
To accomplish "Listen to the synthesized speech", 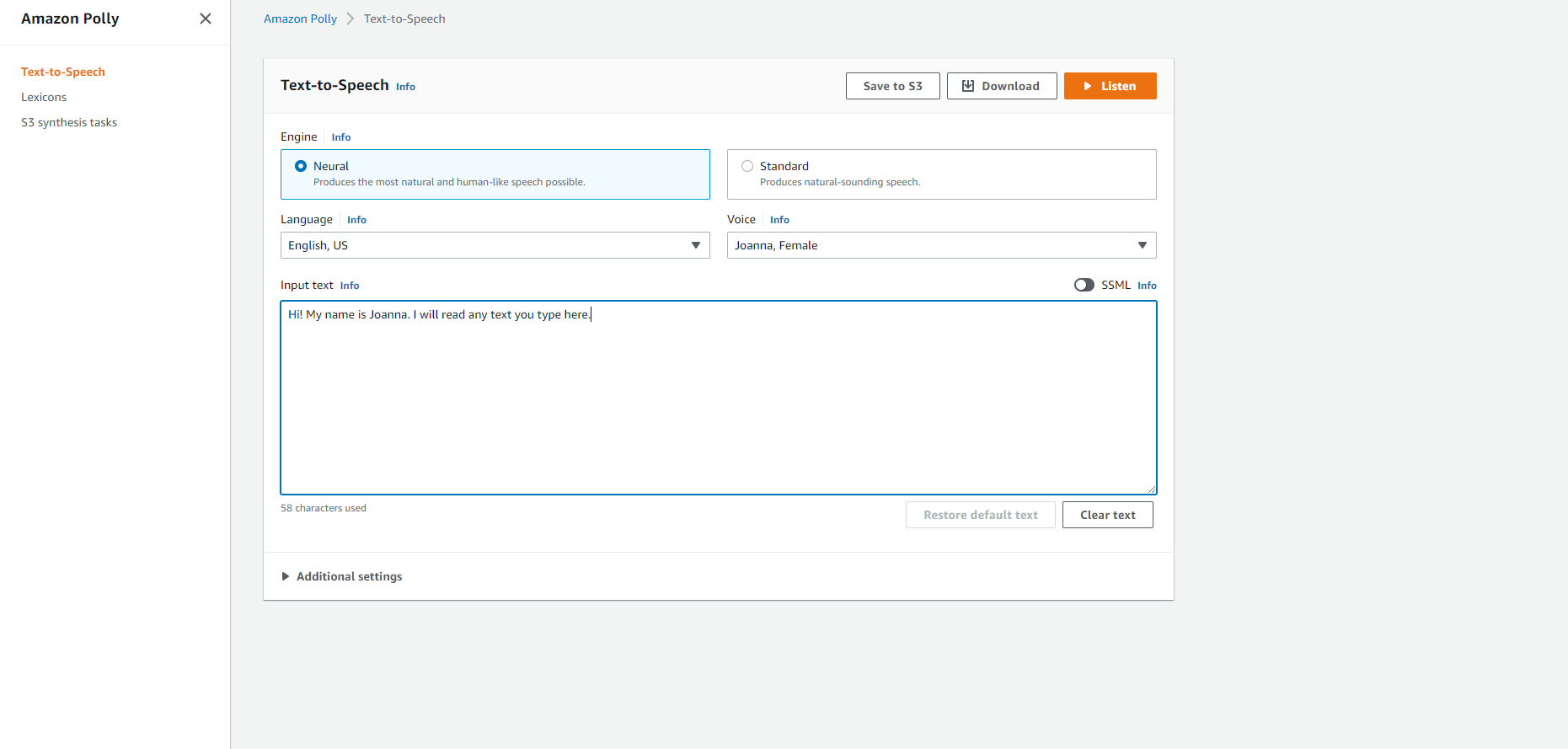I will [1110, 86].
